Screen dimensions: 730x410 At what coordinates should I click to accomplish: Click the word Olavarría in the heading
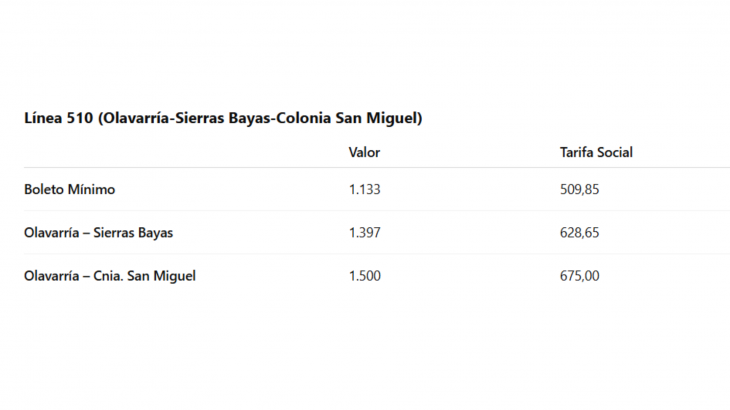pyautogui.click(x=136, y=118)
